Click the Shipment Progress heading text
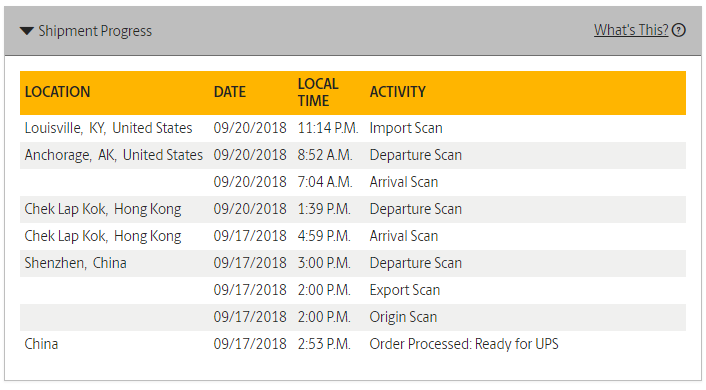 click(x=95, y=31)
